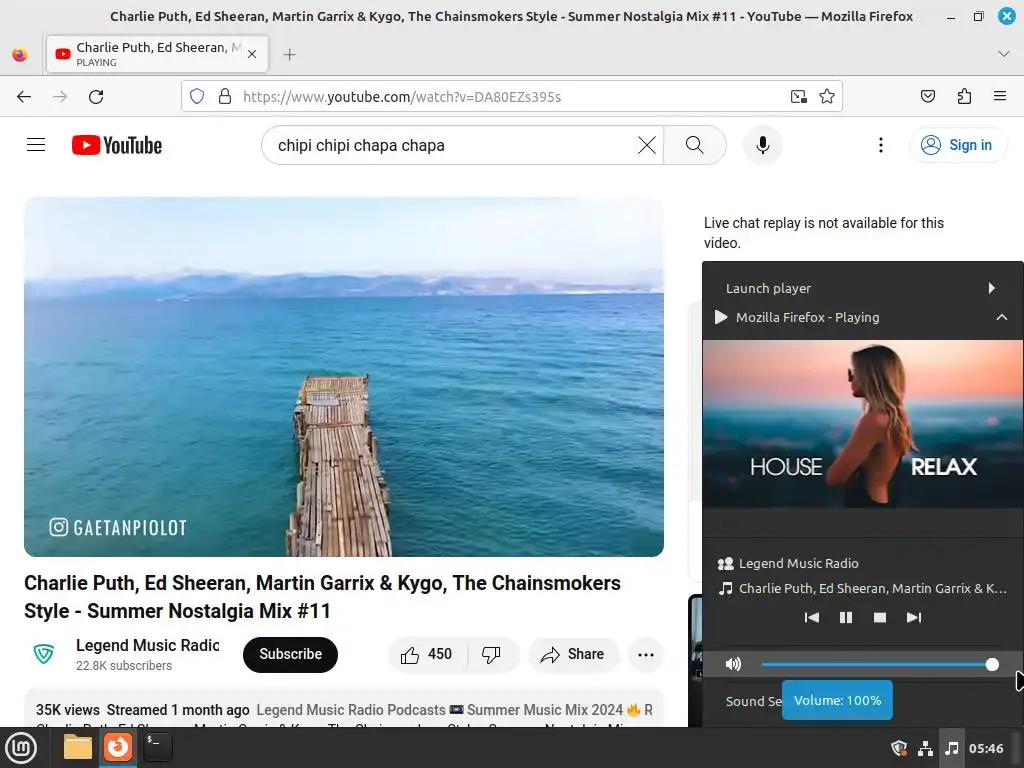Image resolution: width=1024 pixels, height=768 pixels.
Task: Mute with the speaker volume icon
Action: pos(733,664)
